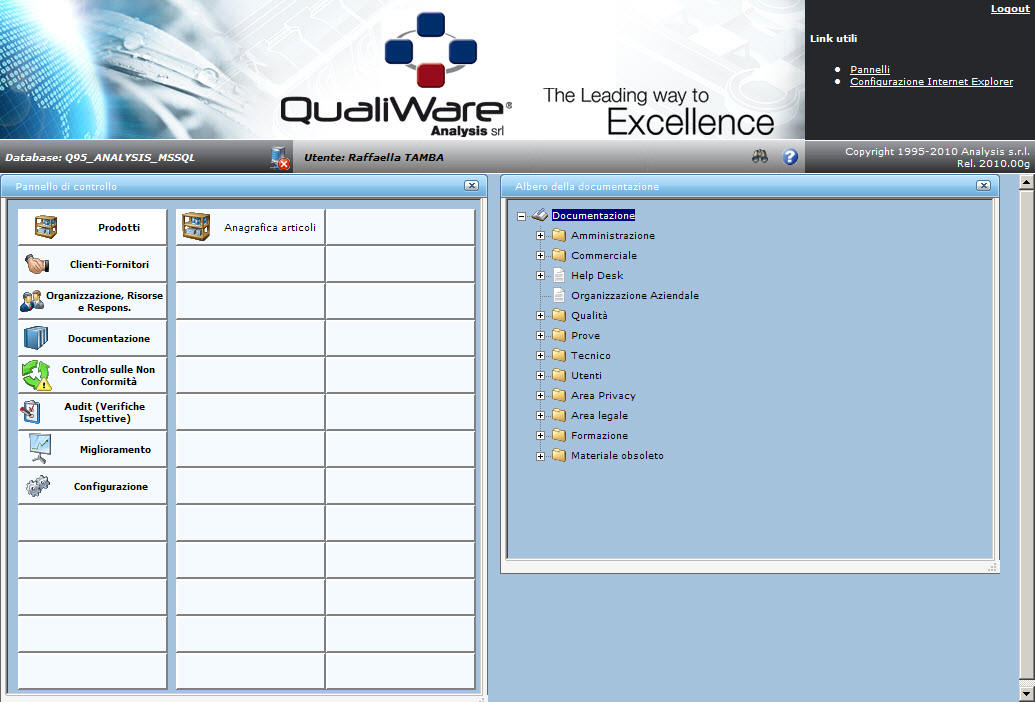Viewport: 1035px width, 702px height.
Task: Open the blue help question icon
Action: click(x=790, y=157)
